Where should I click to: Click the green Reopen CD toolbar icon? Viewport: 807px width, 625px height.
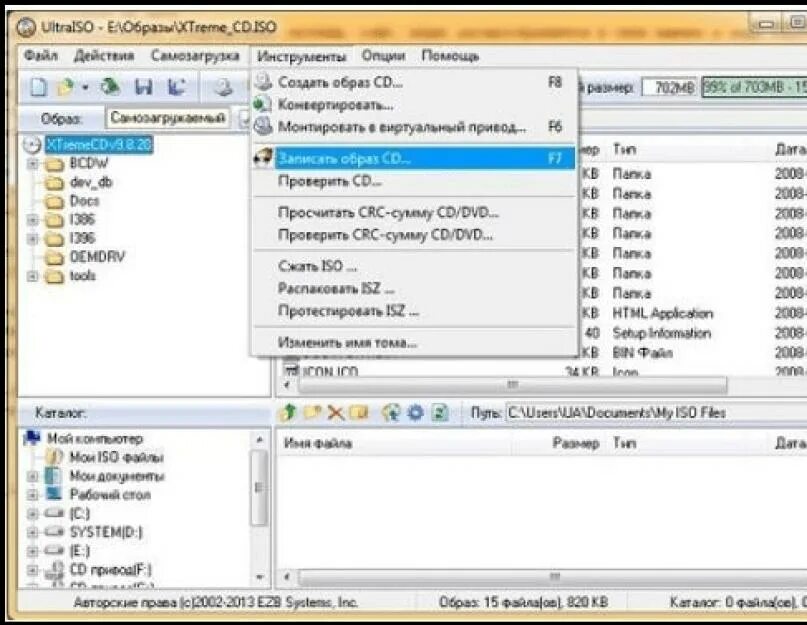(110, 87)
